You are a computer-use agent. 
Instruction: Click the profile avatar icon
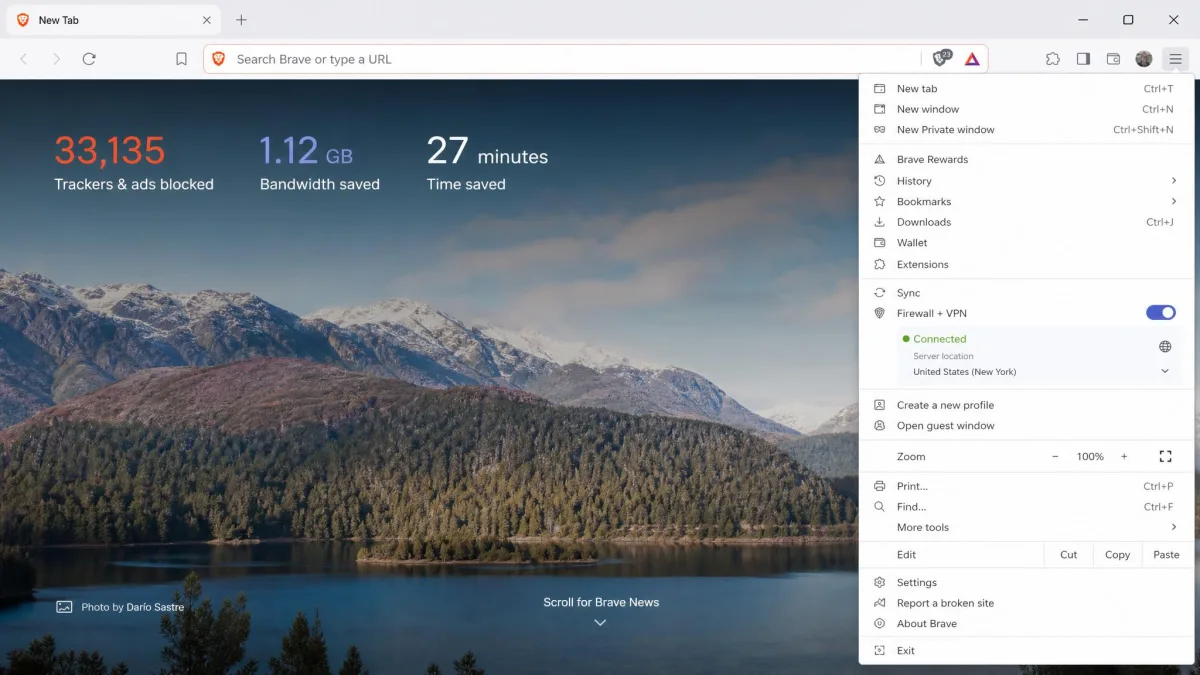[x=1144, y=59]
